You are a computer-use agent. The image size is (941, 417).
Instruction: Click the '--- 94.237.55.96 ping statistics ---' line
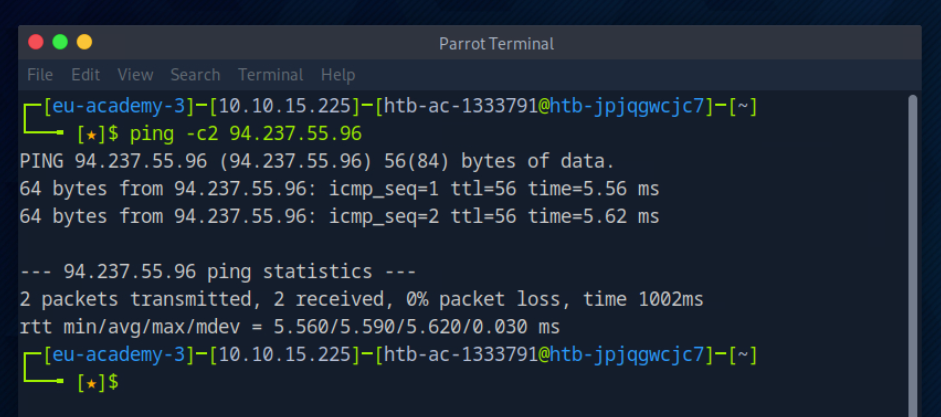[217, 271]
